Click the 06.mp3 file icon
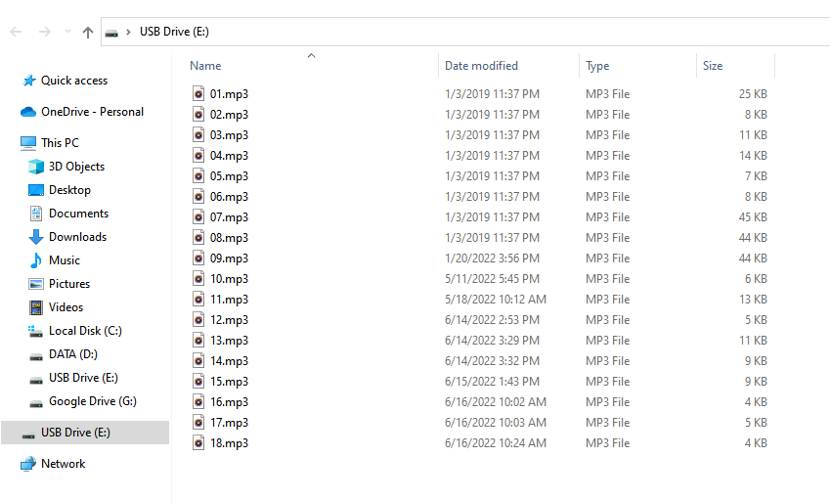This screenshot has width=833, height=504. [198, 197]
